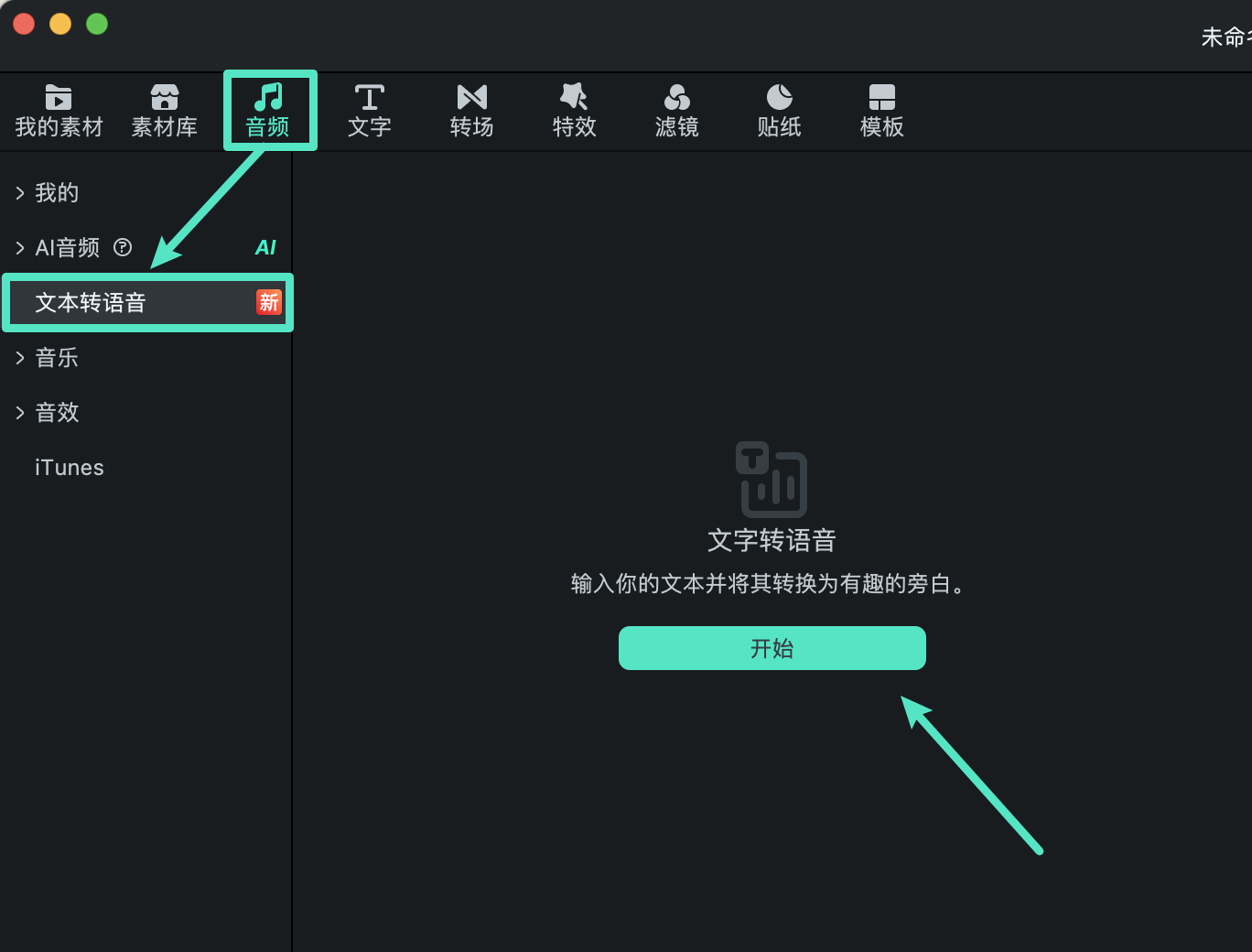
Task: Expand the 音效 category
Action: coord(20,412)
